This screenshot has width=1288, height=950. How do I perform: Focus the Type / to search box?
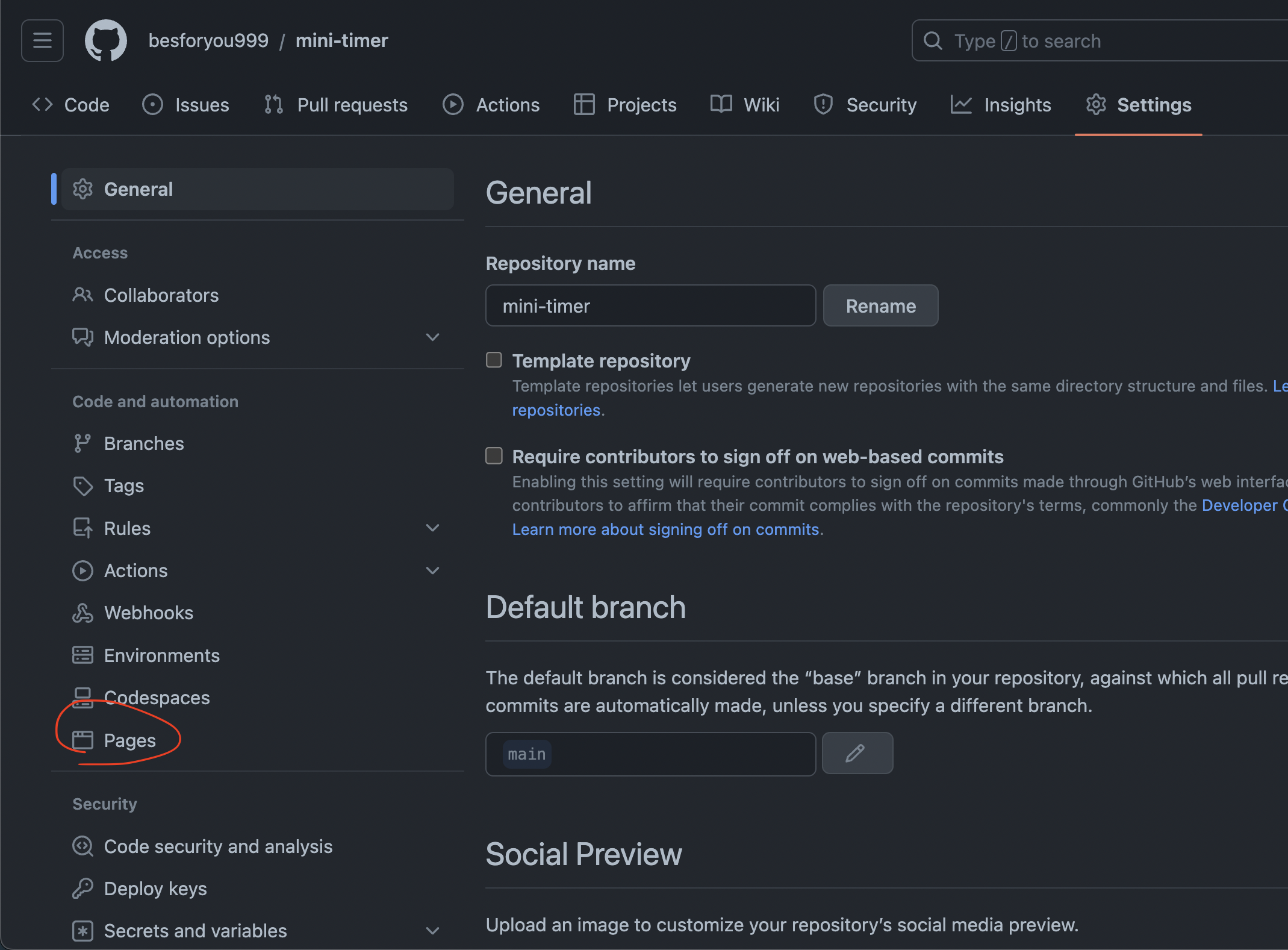click(1100, 40)
